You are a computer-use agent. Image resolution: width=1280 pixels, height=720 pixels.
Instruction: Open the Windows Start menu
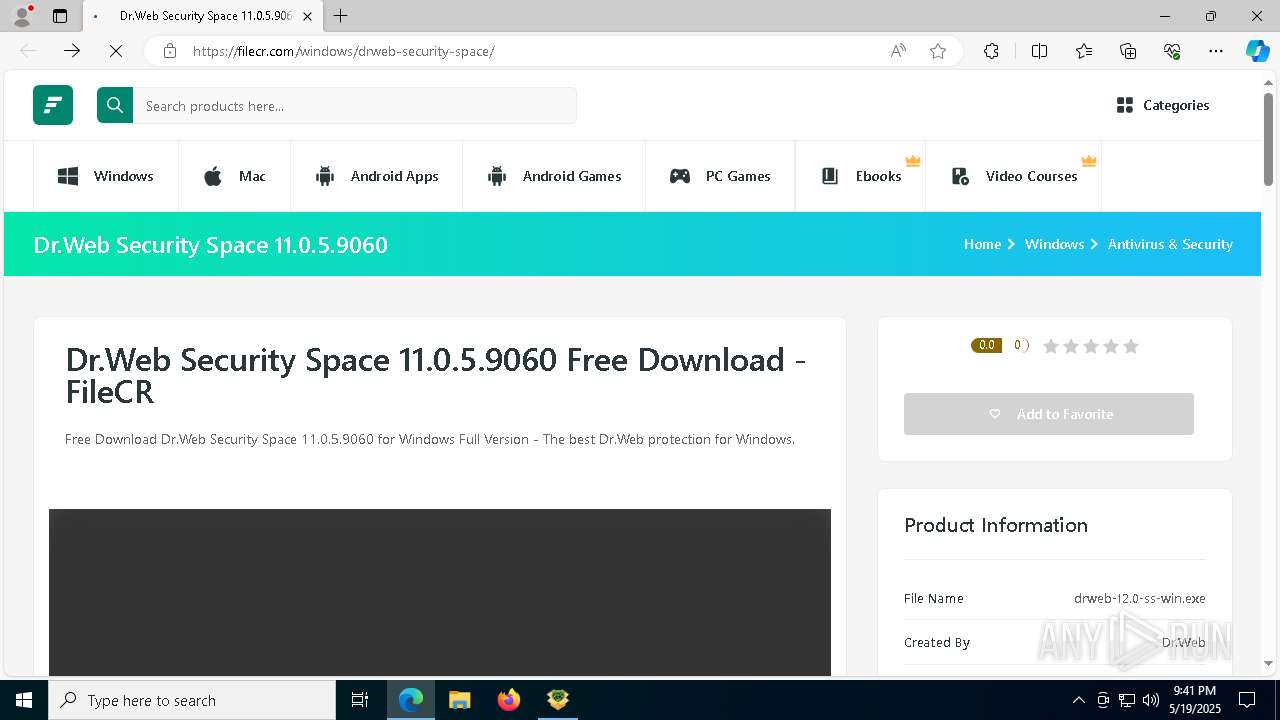pos(24,700)
